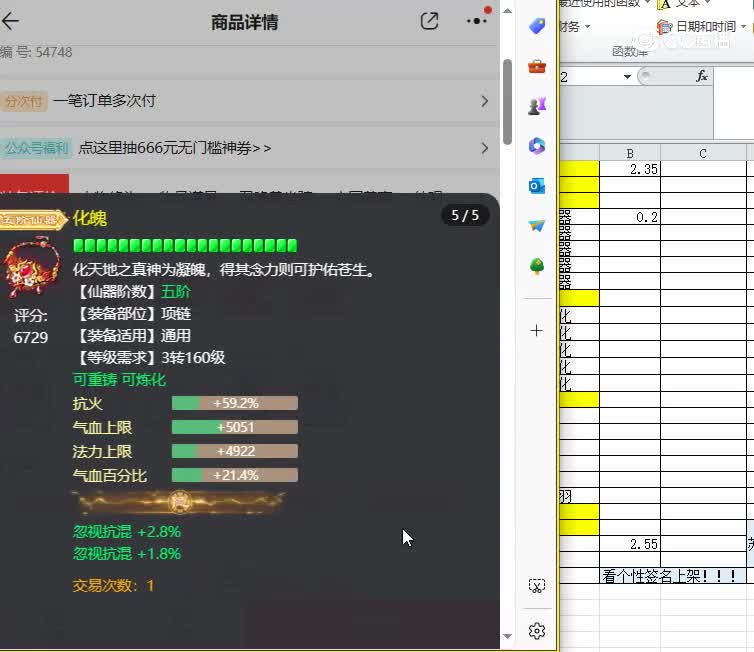Click the 公众号福利 tag
The height and width of the screenshot is (652, 754).
pyautogui.click(x=36, y=148)
